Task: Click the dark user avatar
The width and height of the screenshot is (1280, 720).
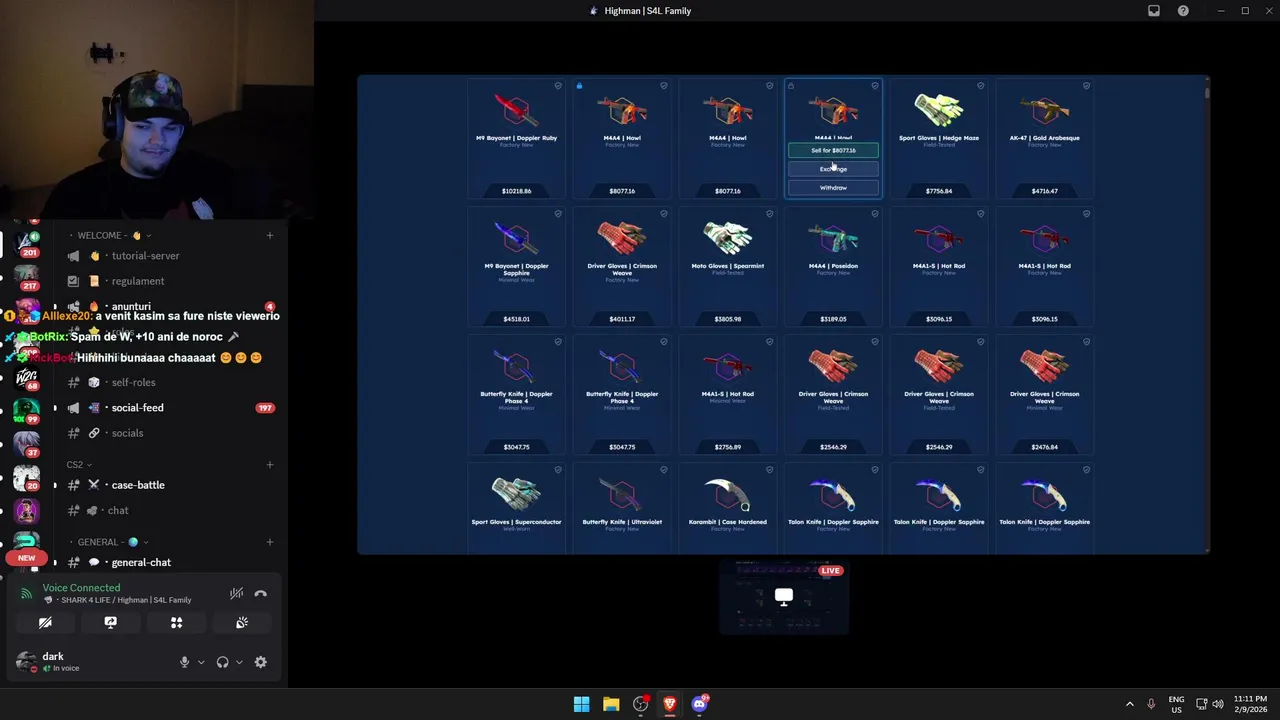Action: pos(26,662)
